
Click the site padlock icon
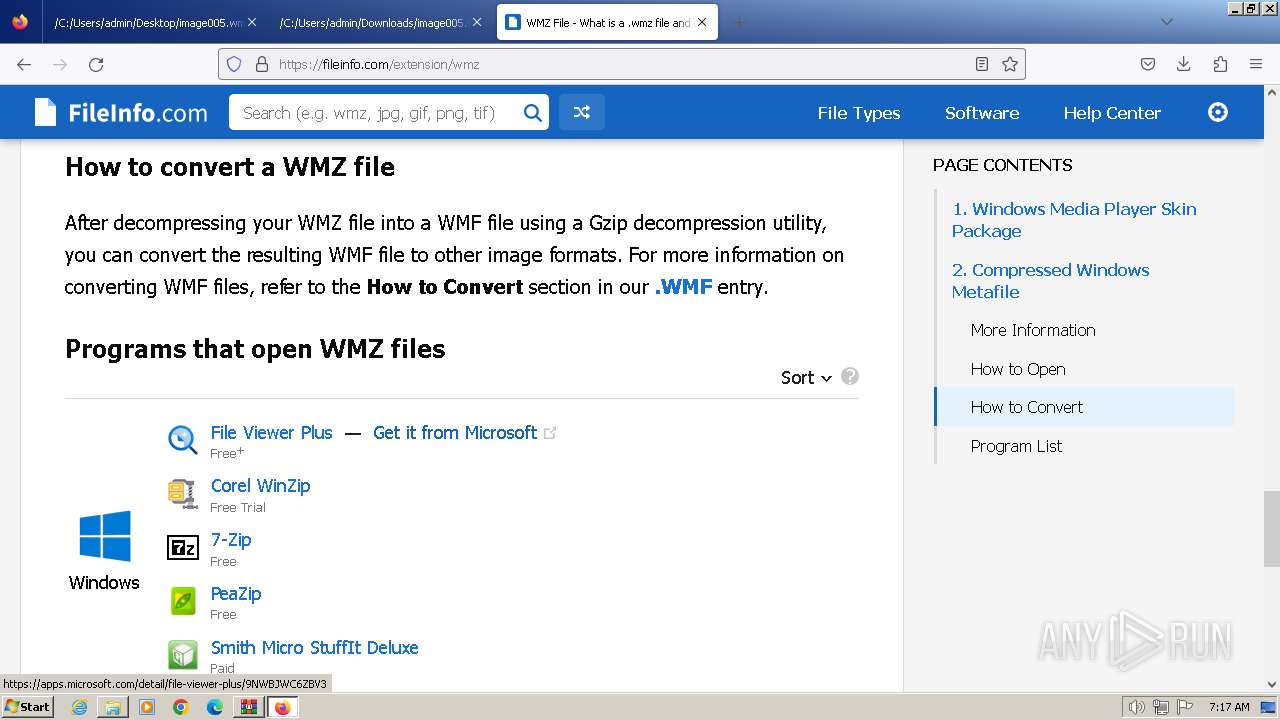[262, 64]
